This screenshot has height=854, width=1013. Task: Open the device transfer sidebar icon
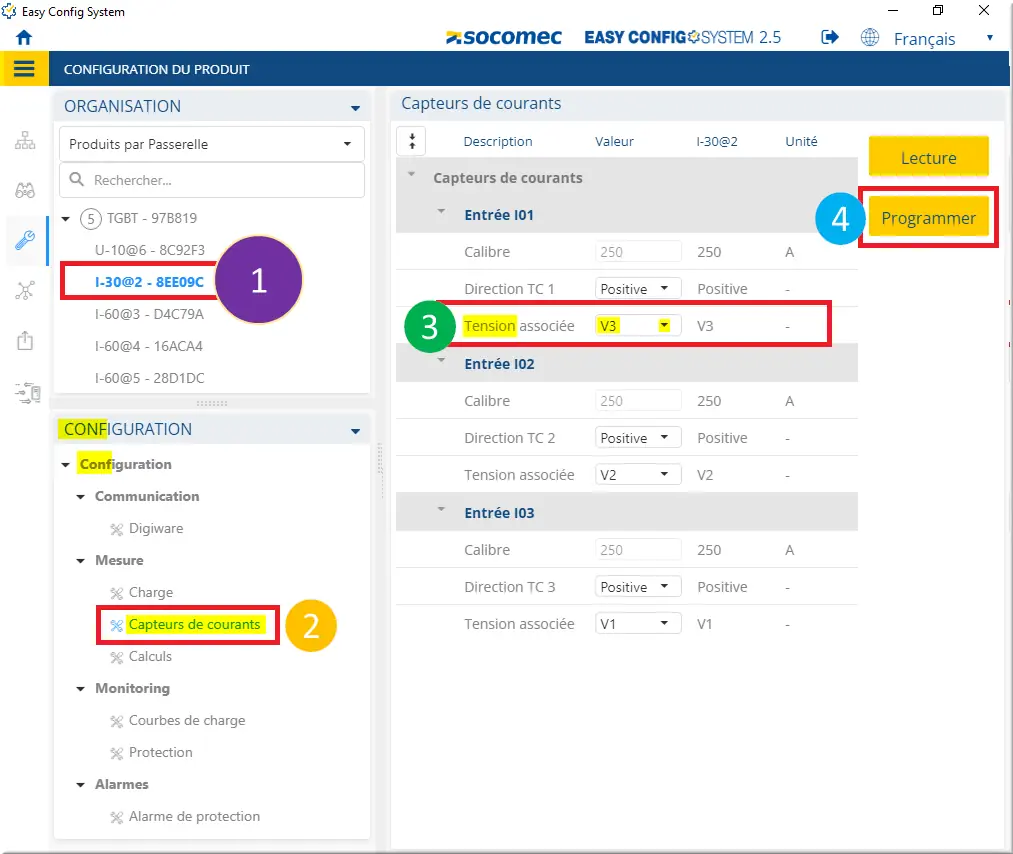pyautogui.click(x=27, y=392)
